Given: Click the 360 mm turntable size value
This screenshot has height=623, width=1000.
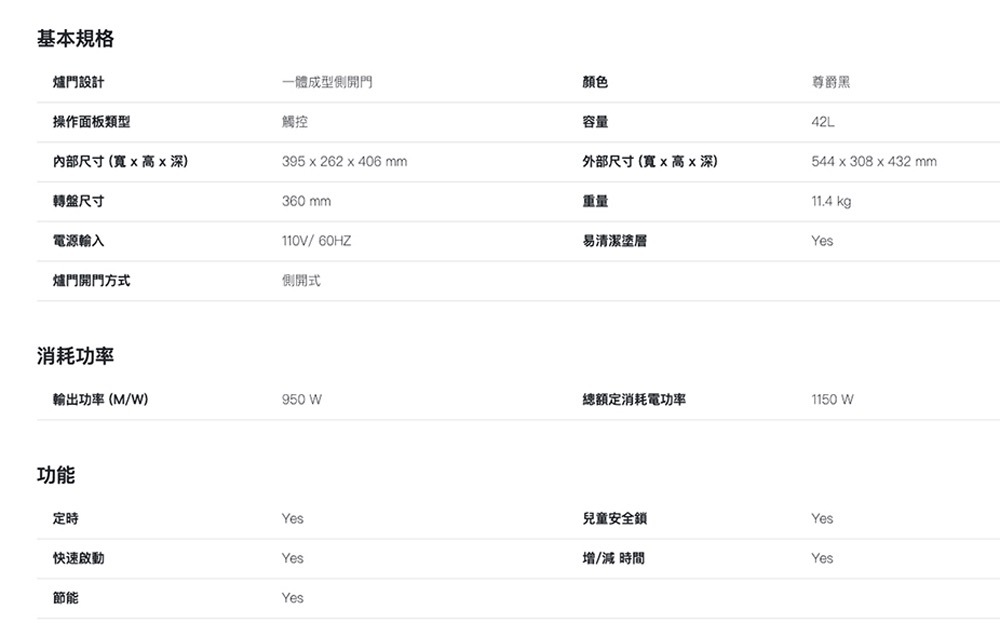Looking at the screenshot, I should tap(306, 202).
